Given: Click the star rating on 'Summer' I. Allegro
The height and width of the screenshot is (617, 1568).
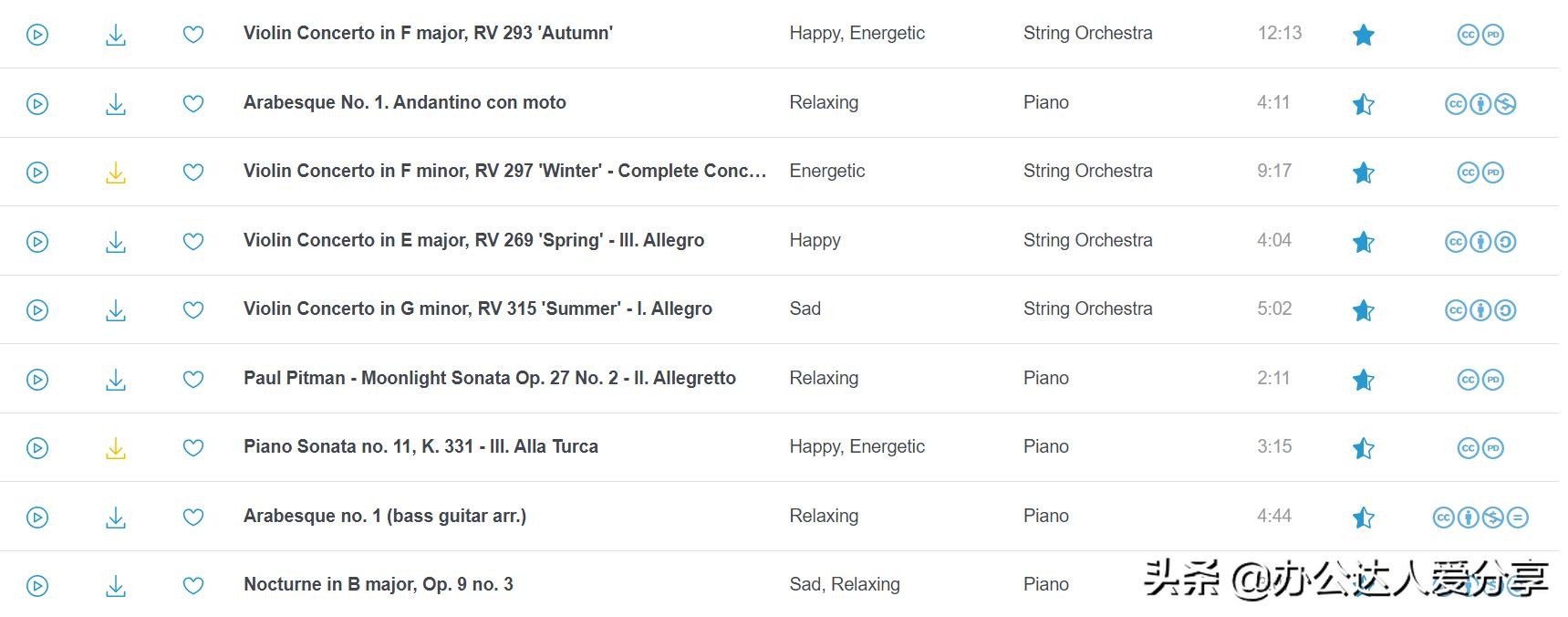Looking at the screenshot, I should tap(1363, 310).
